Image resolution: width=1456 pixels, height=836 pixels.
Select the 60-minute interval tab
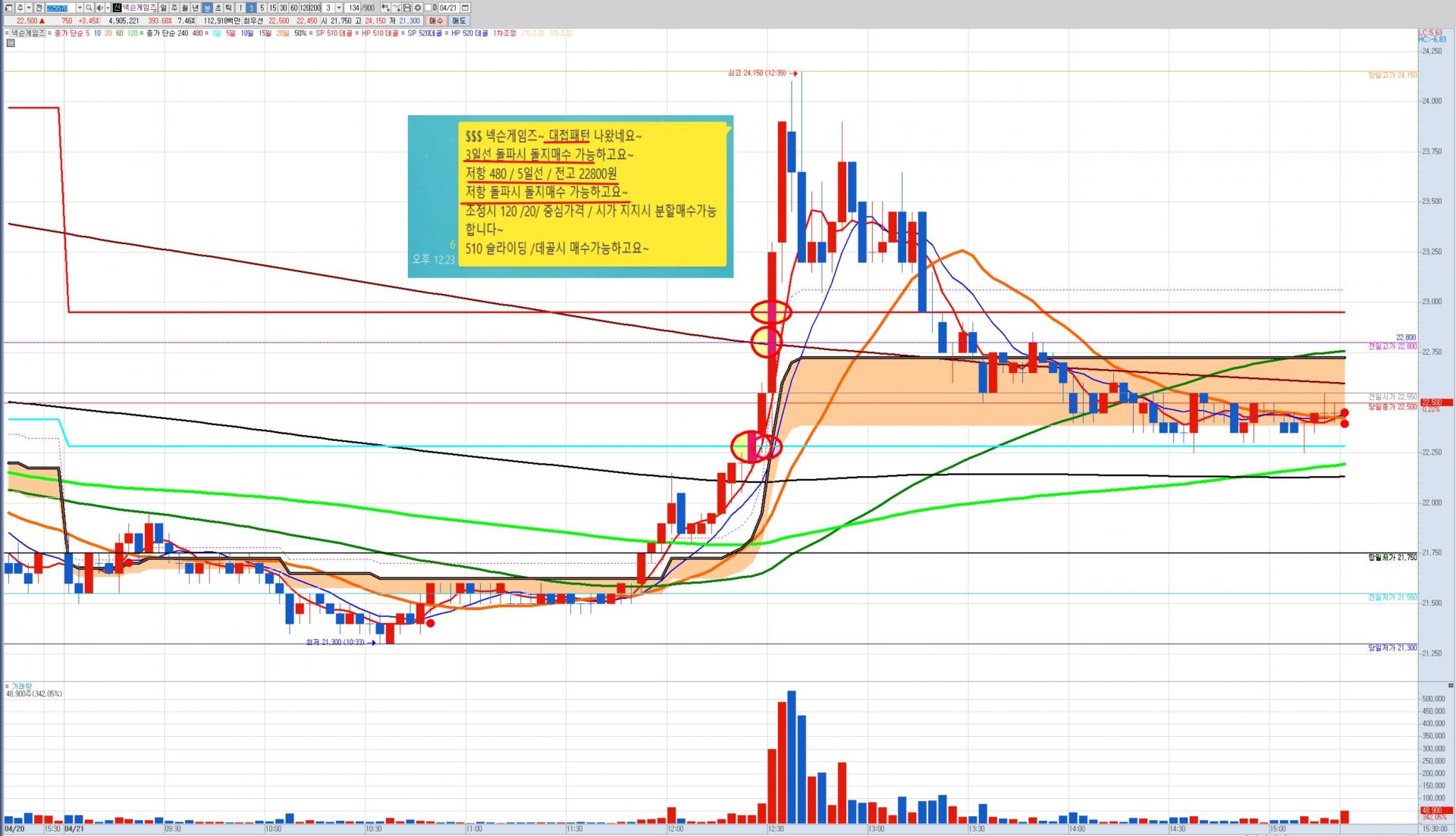point(293,8)
